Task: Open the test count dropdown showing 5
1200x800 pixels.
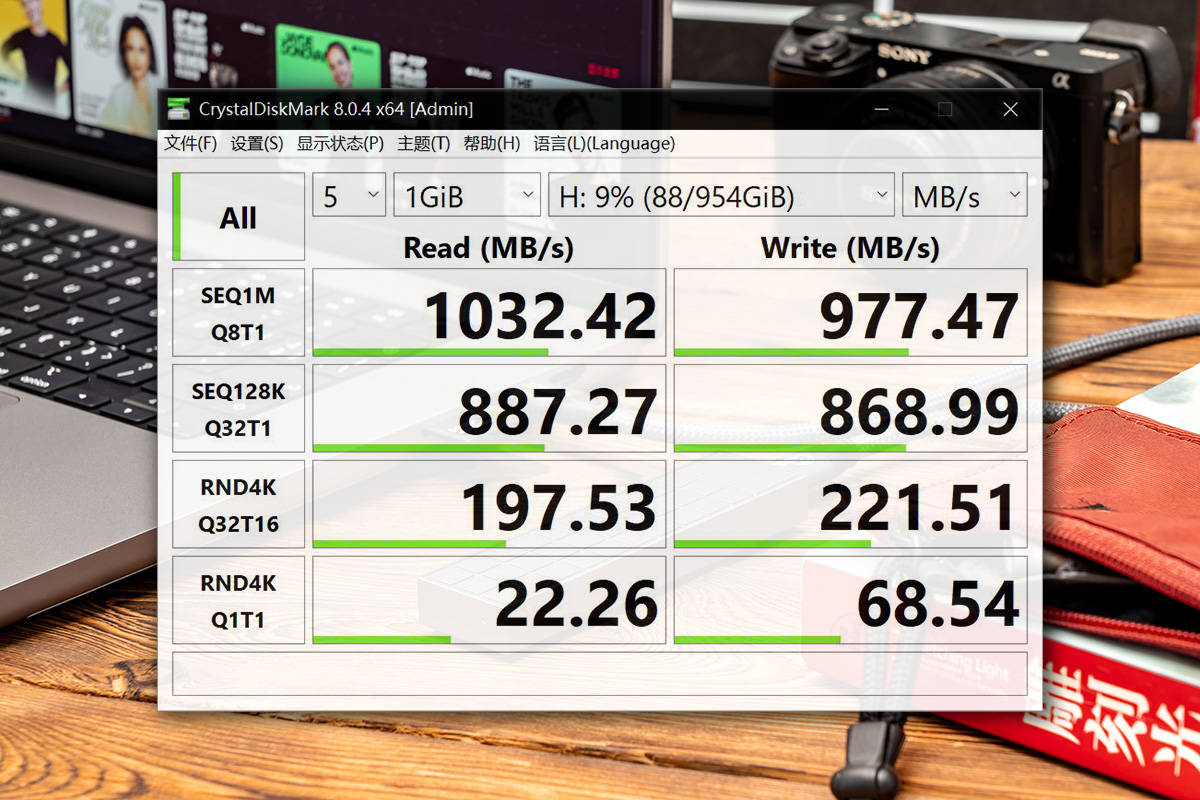Action: pyautogui.click(x=349, y=195)
